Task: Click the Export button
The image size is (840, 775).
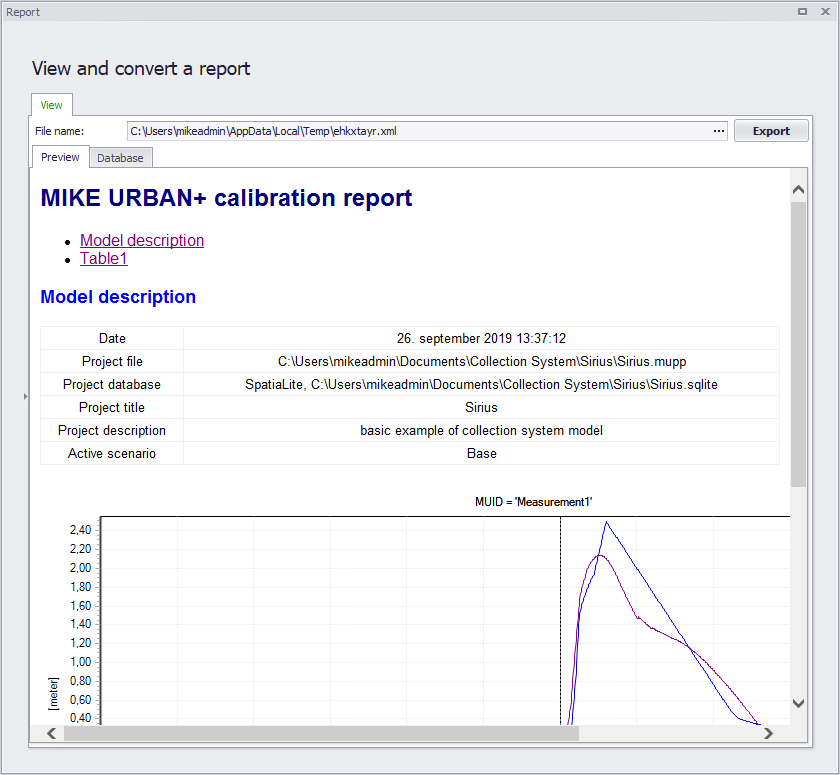Action: click(770, 131)
